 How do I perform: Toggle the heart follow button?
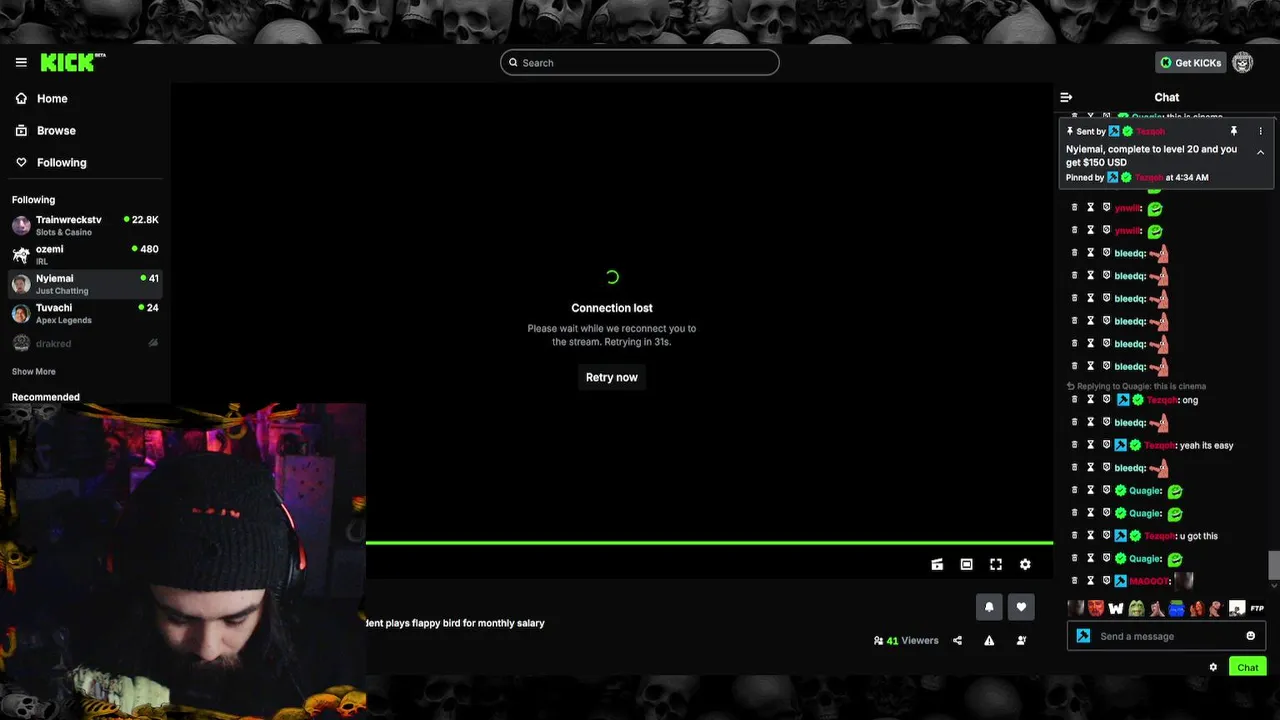click(1021, 606)
